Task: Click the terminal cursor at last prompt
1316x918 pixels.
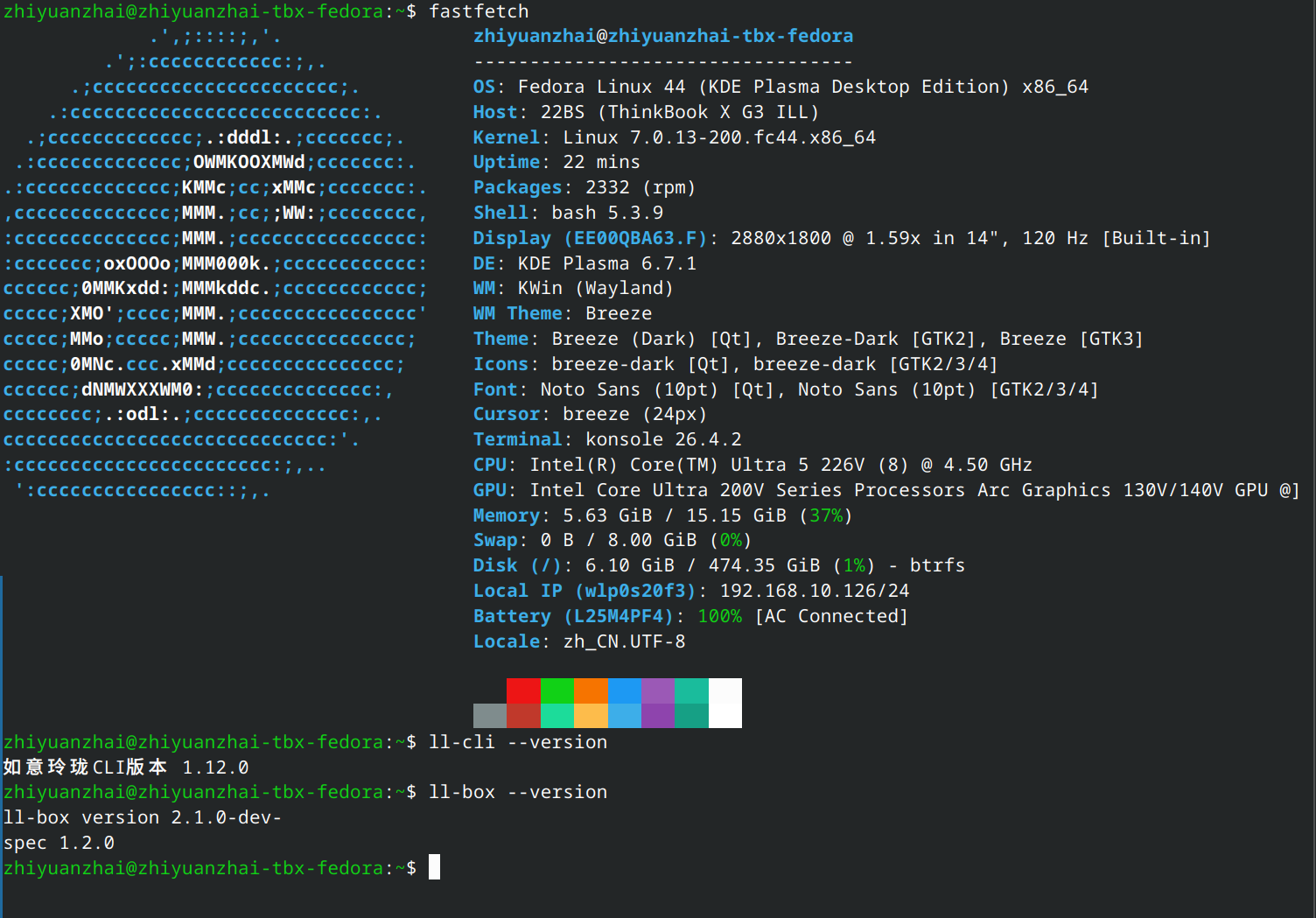Action: [x=434, y=867]
